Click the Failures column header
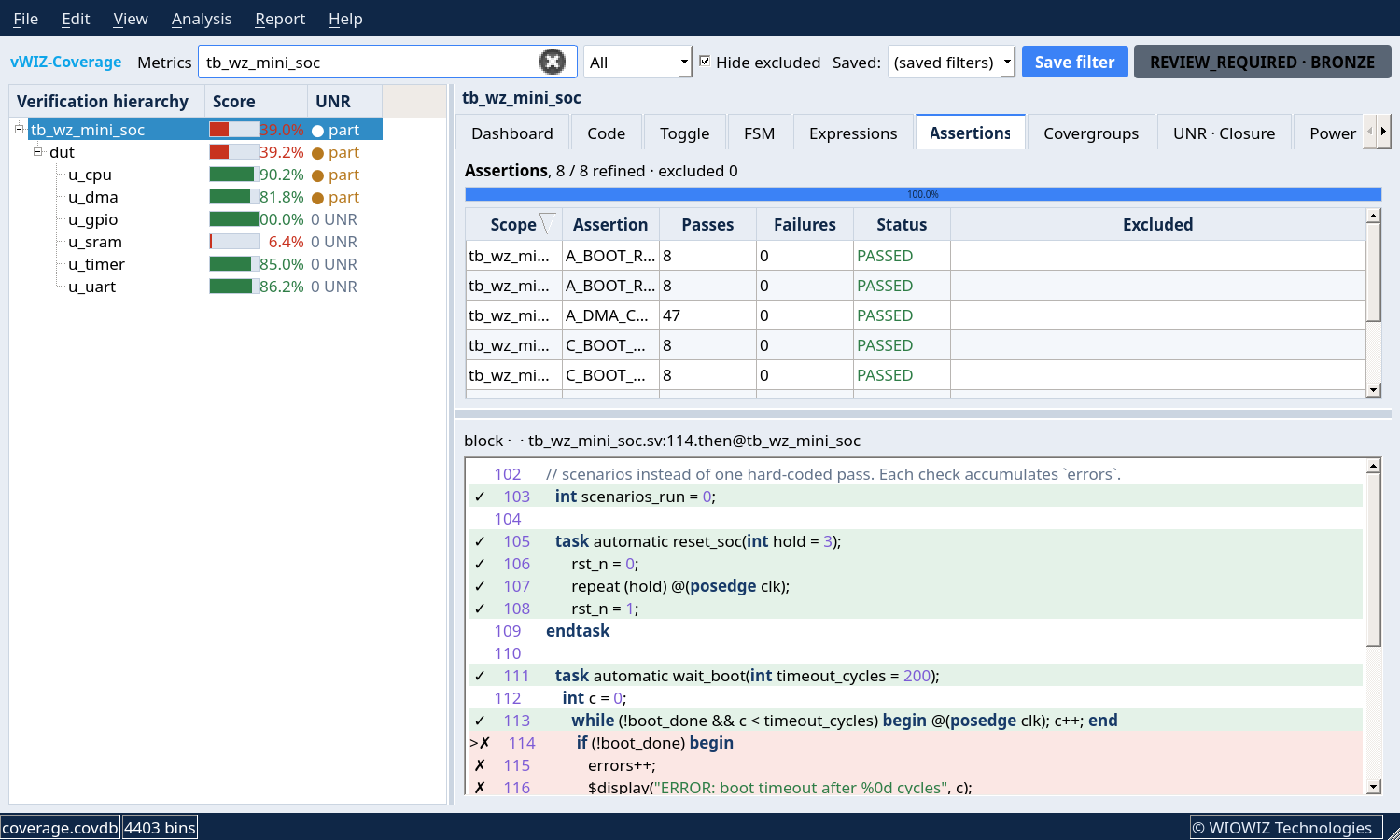The height and width of the screenshot is (840, 1400). tap(805, 224)
